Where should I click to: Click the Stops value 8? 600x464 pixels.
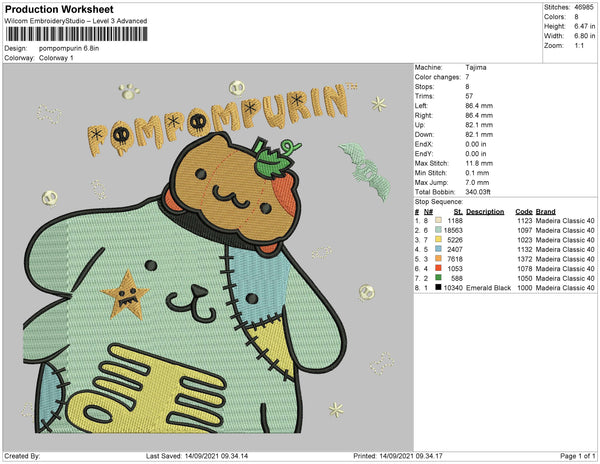point(467,86)
